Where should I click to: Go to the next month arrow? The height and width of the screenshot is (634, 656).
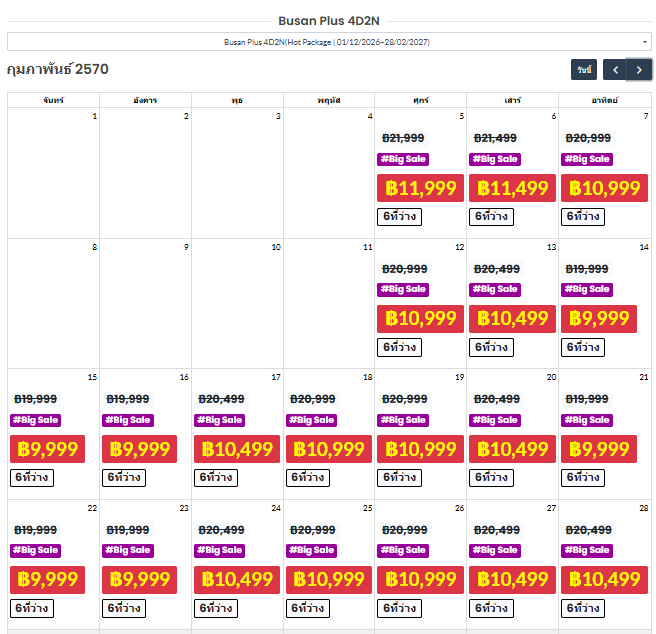(639, 70)
